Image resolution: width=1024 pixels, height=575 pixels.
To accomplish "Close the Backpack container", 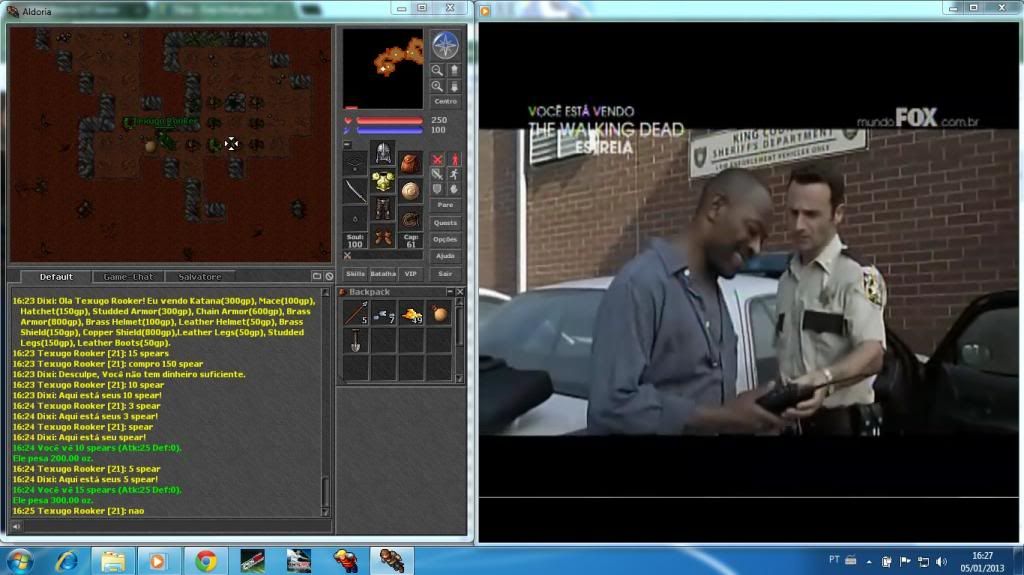I will click(x=460, y=291).
